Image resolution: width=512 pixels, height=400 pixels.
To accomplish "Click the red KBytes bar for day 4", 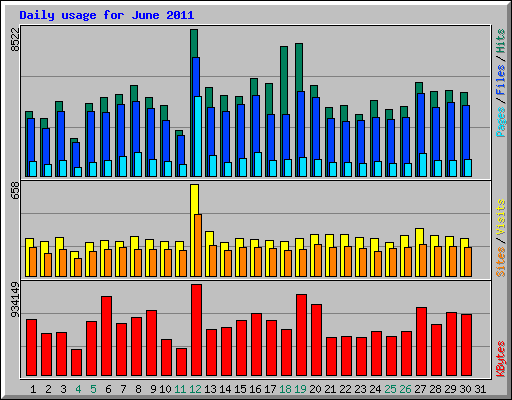I will pos(76,363).
